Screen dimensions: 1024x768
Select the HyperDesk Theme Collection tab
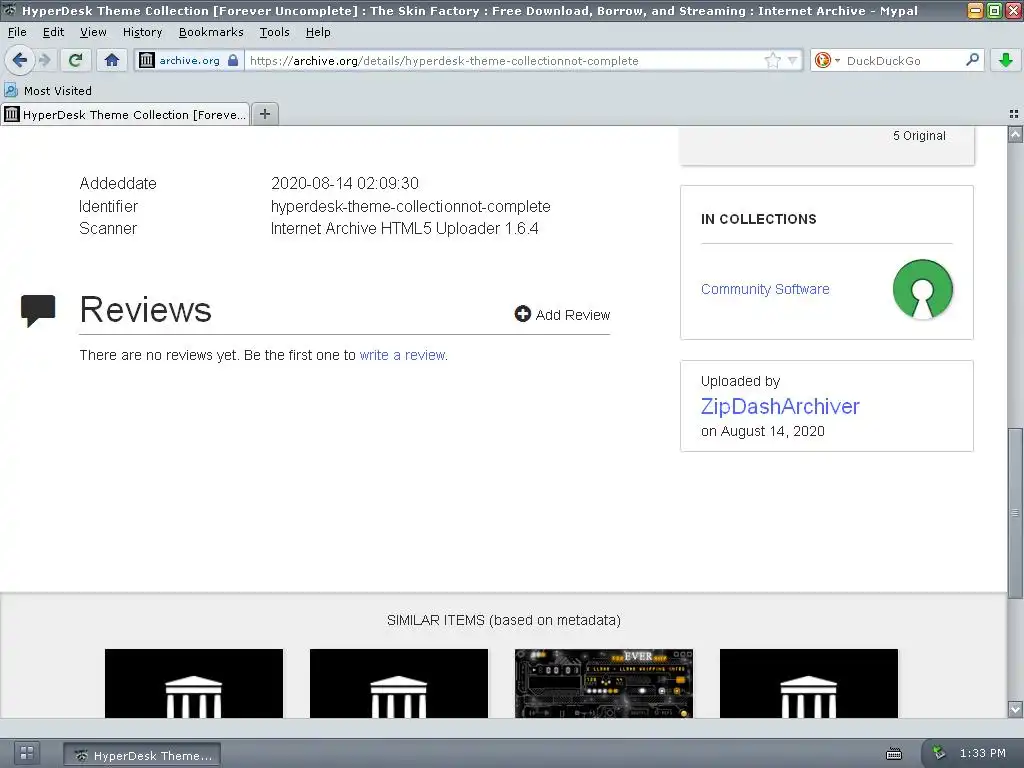pyautogui.click(x=125, y=114)
